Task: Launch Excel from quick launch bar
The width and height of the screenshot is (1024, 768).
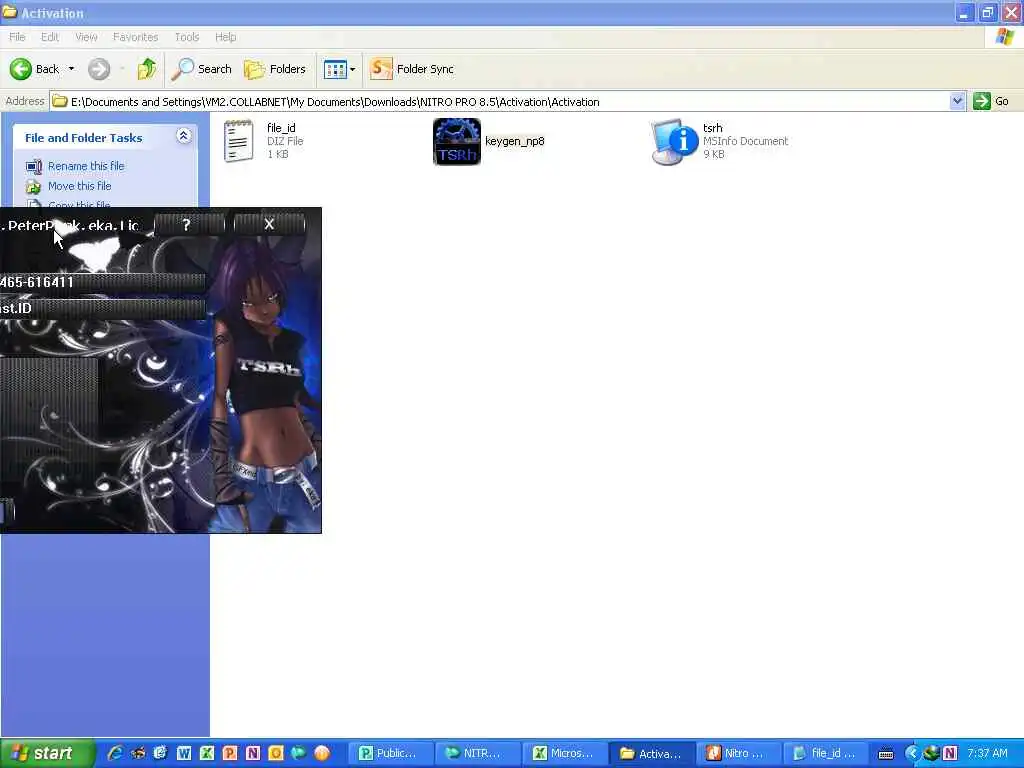Action: tap(207, 753)
